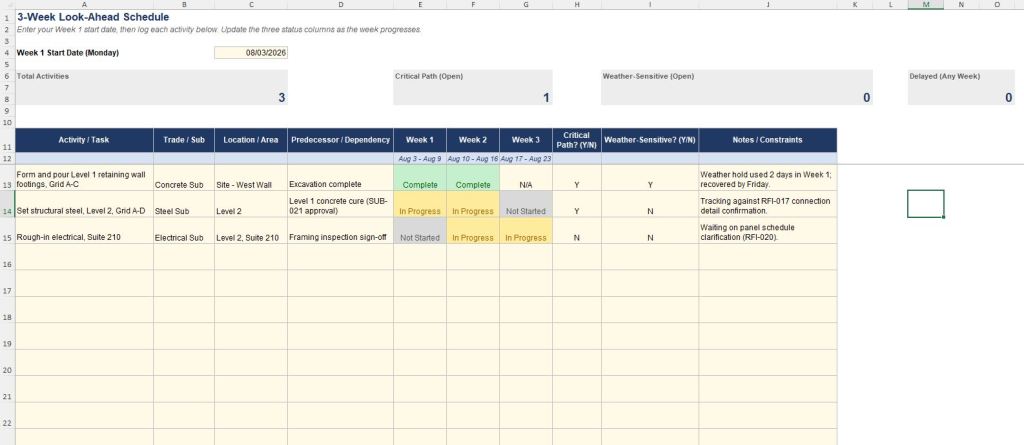The image size is (1024, 445).
Task: Click the Critical Path "N" for the Electrical Sub row
Action: 577,231
